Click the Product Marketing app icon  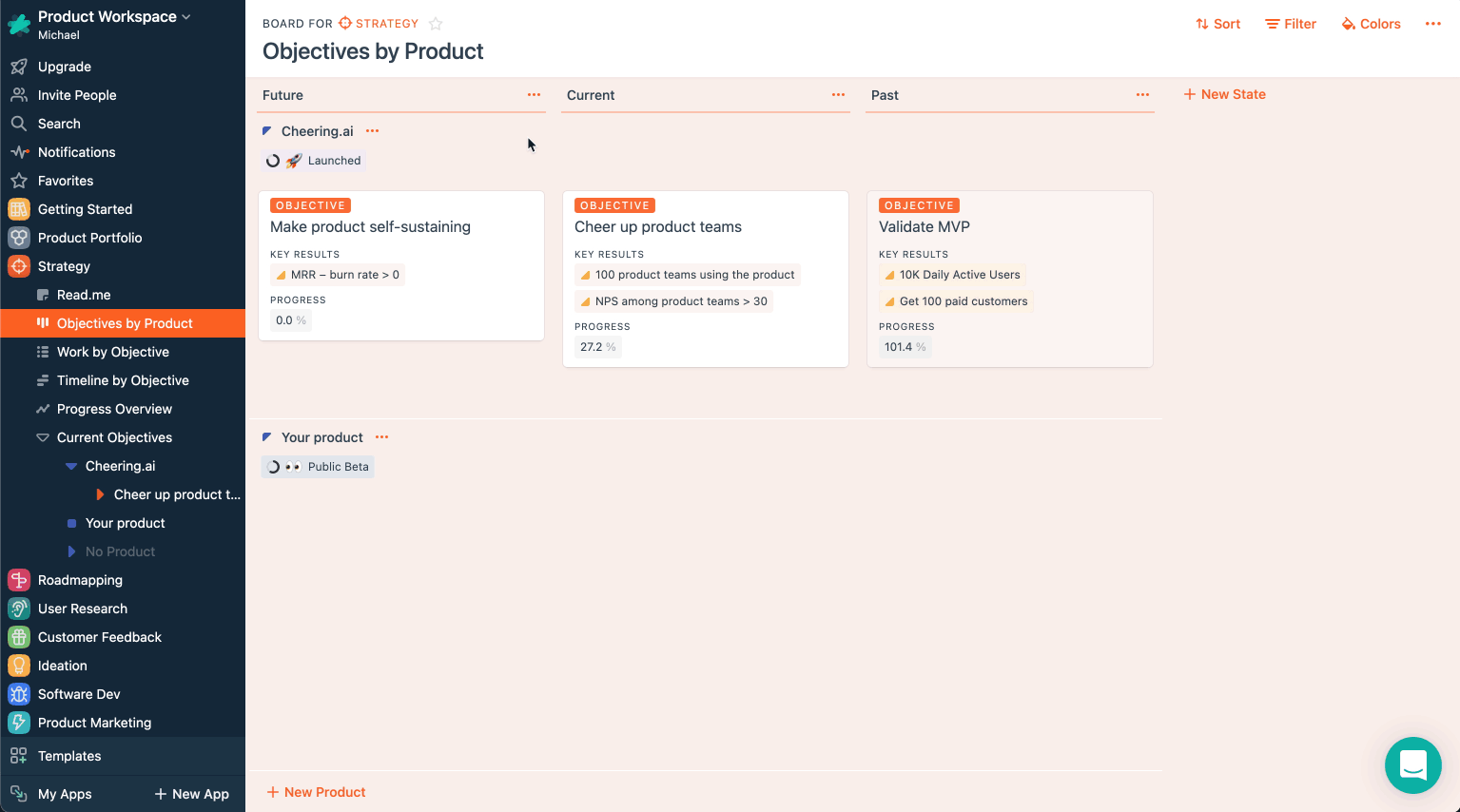[19, 723]
